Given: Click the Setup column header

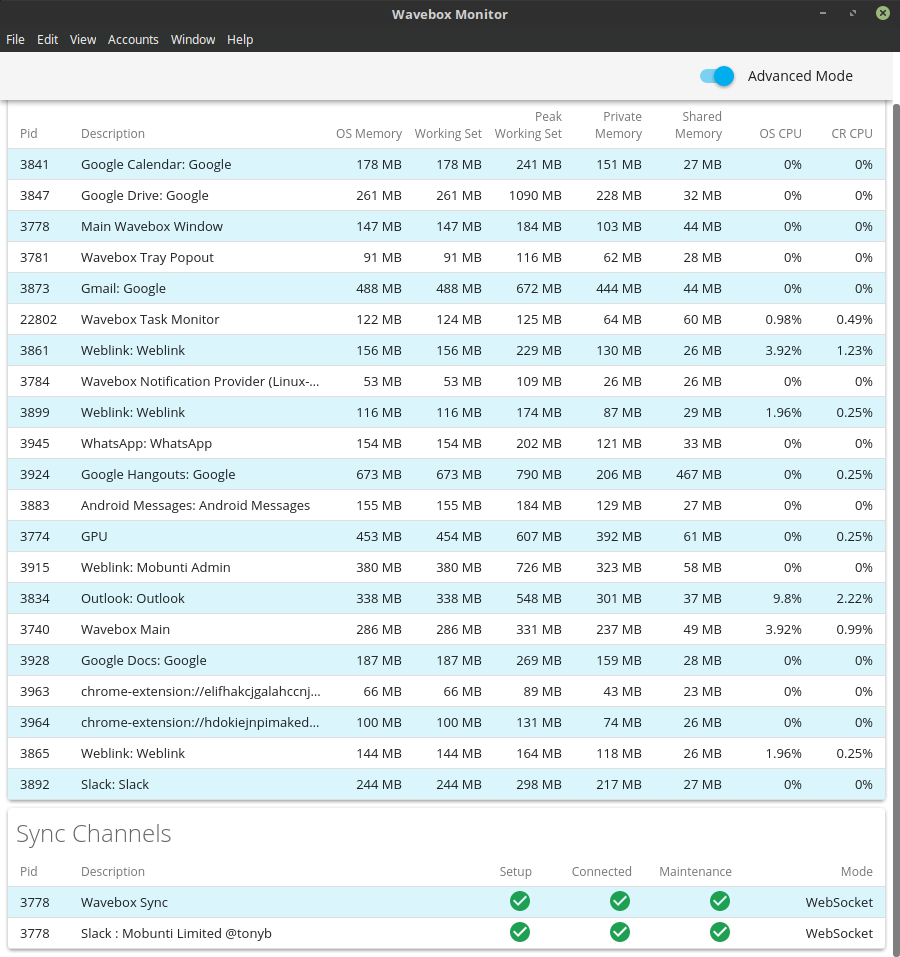Looking at the screenshot, I should point(516,872).
